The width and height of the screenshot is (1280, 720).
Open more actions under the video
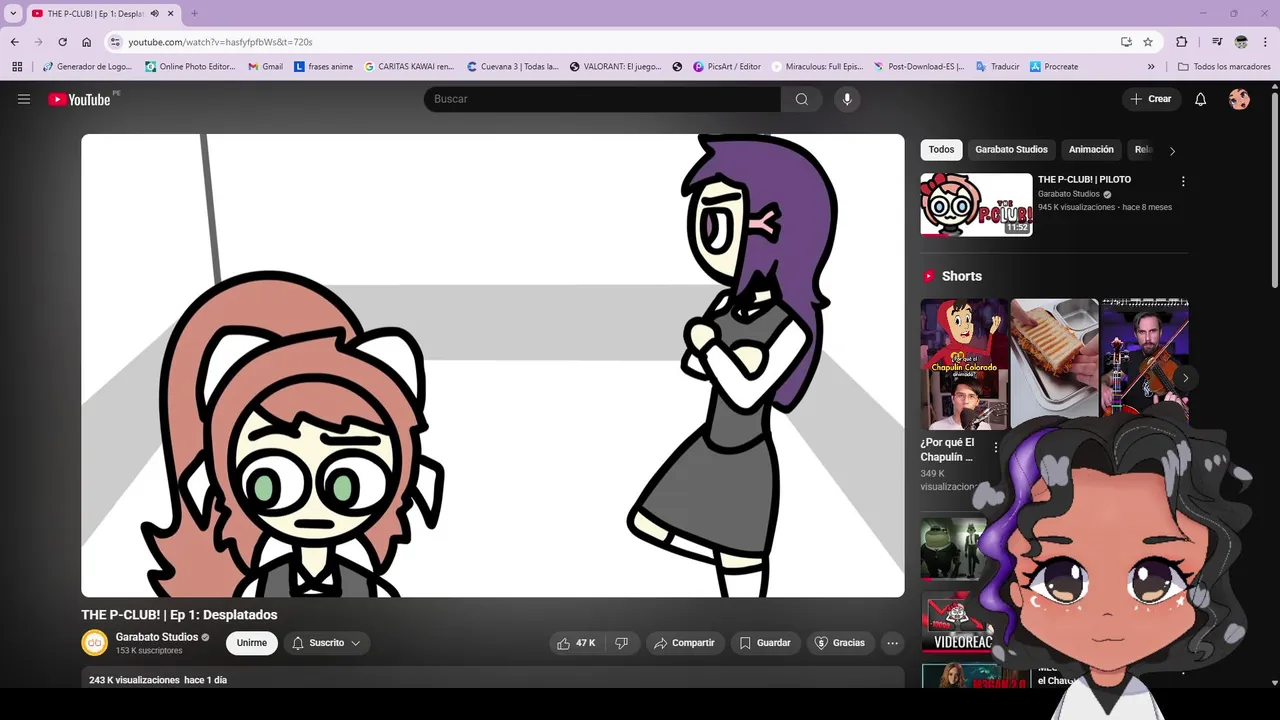[892, 643]
